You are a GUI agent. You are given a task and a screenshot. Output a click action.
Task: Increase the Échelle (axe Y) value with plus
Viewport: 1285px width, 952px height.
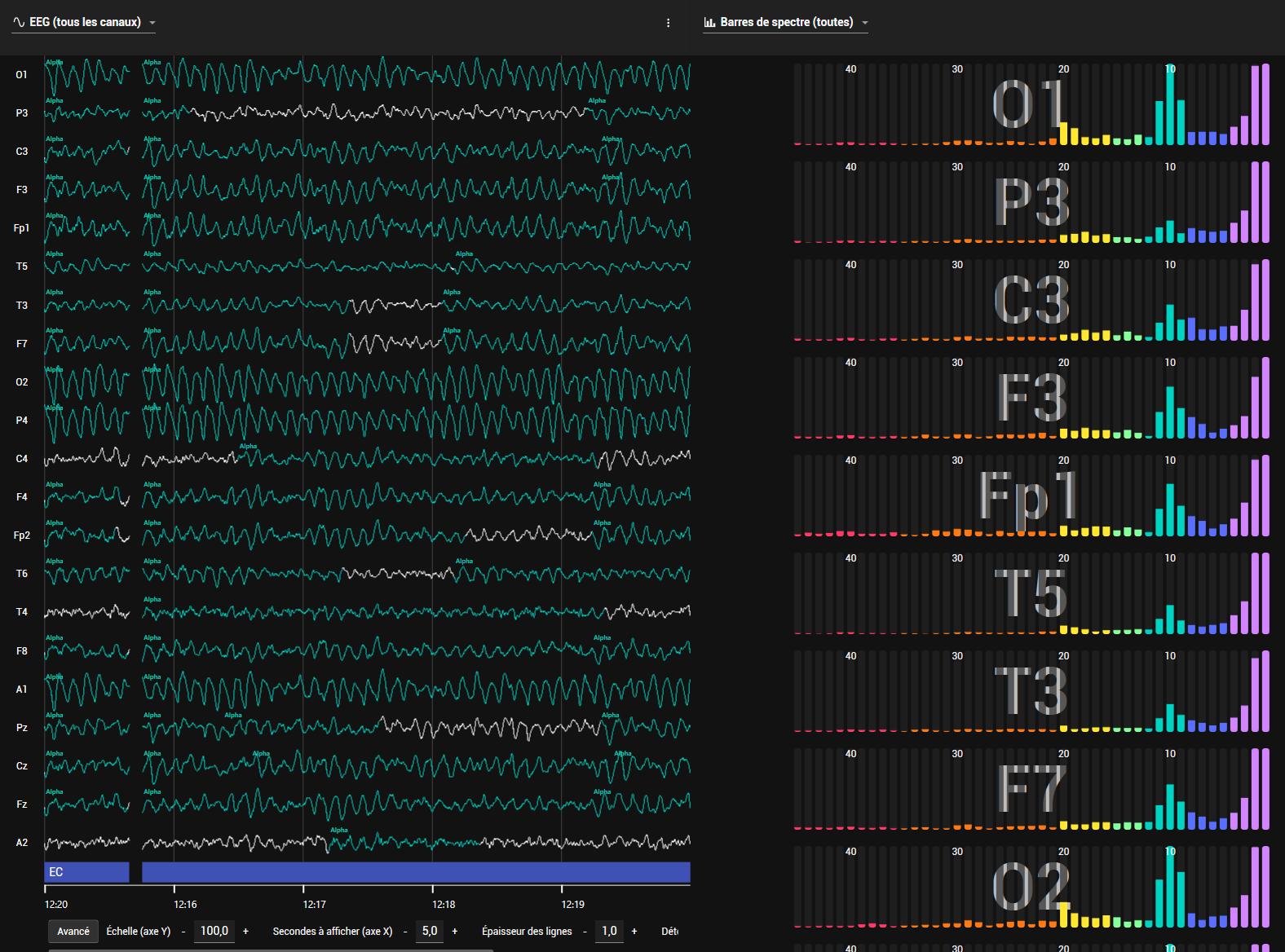(x=245, y=931)
